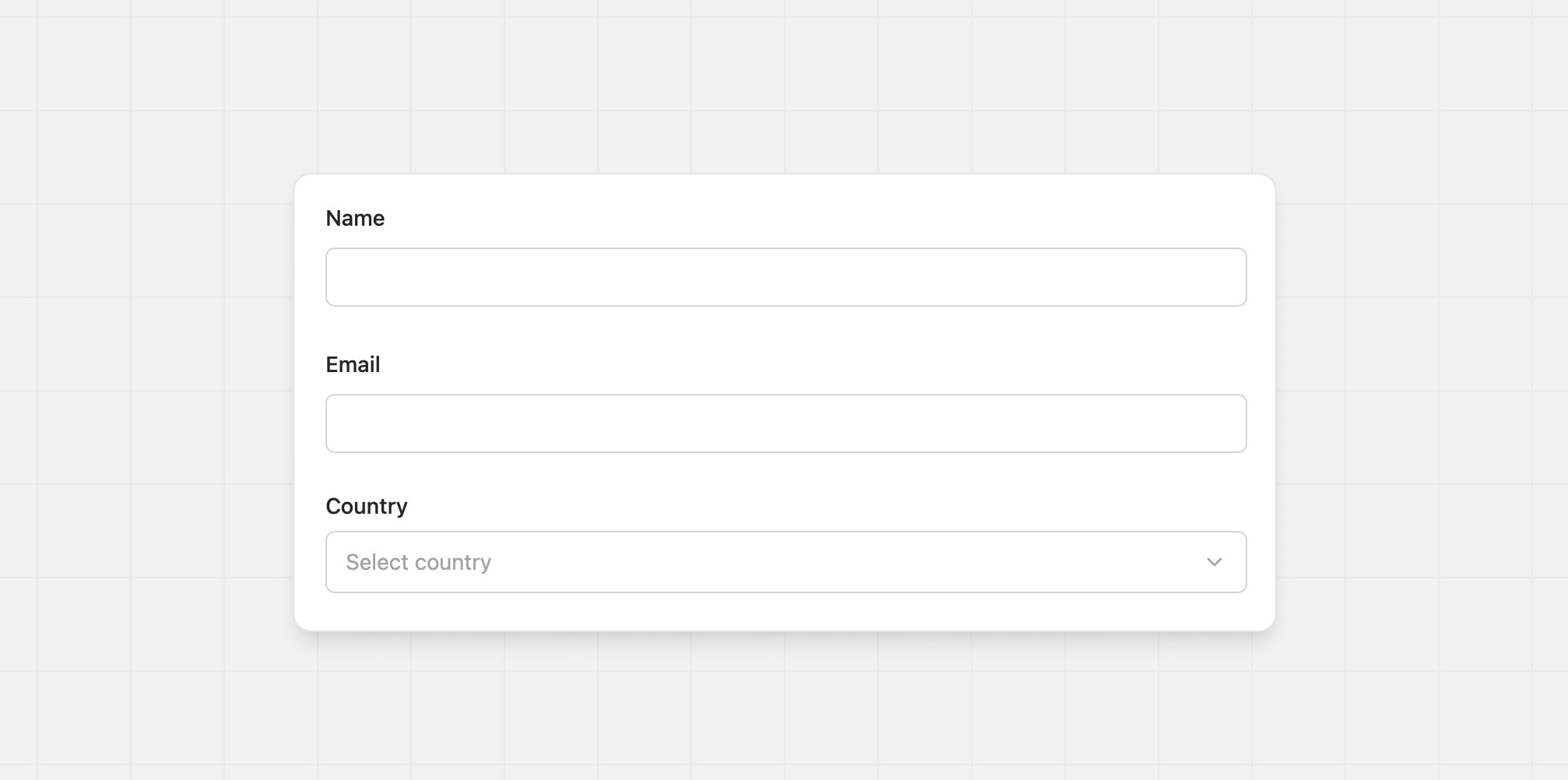This screenshot has height=780, width=1568.
Task: Place the cursor in the Name text box
Action: (785, 277)
